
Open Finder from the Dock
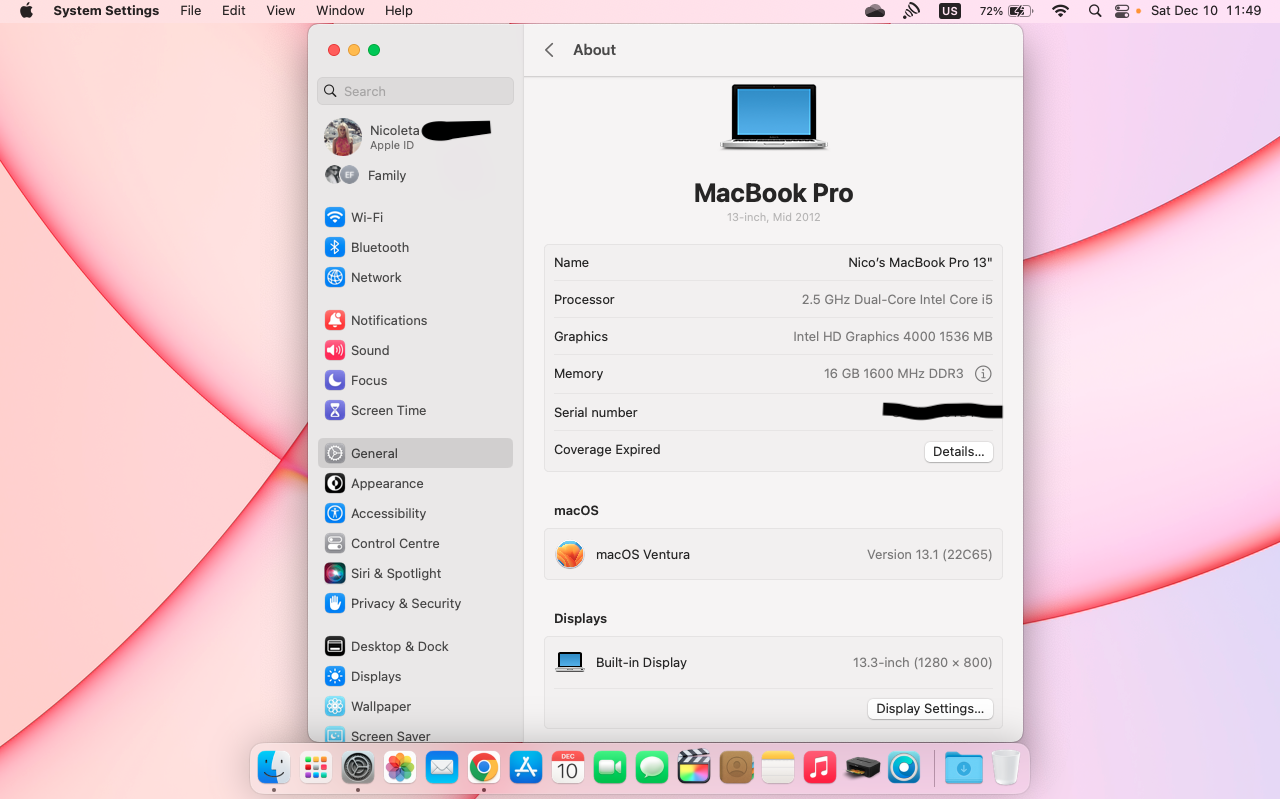click(x=274, y=768)
